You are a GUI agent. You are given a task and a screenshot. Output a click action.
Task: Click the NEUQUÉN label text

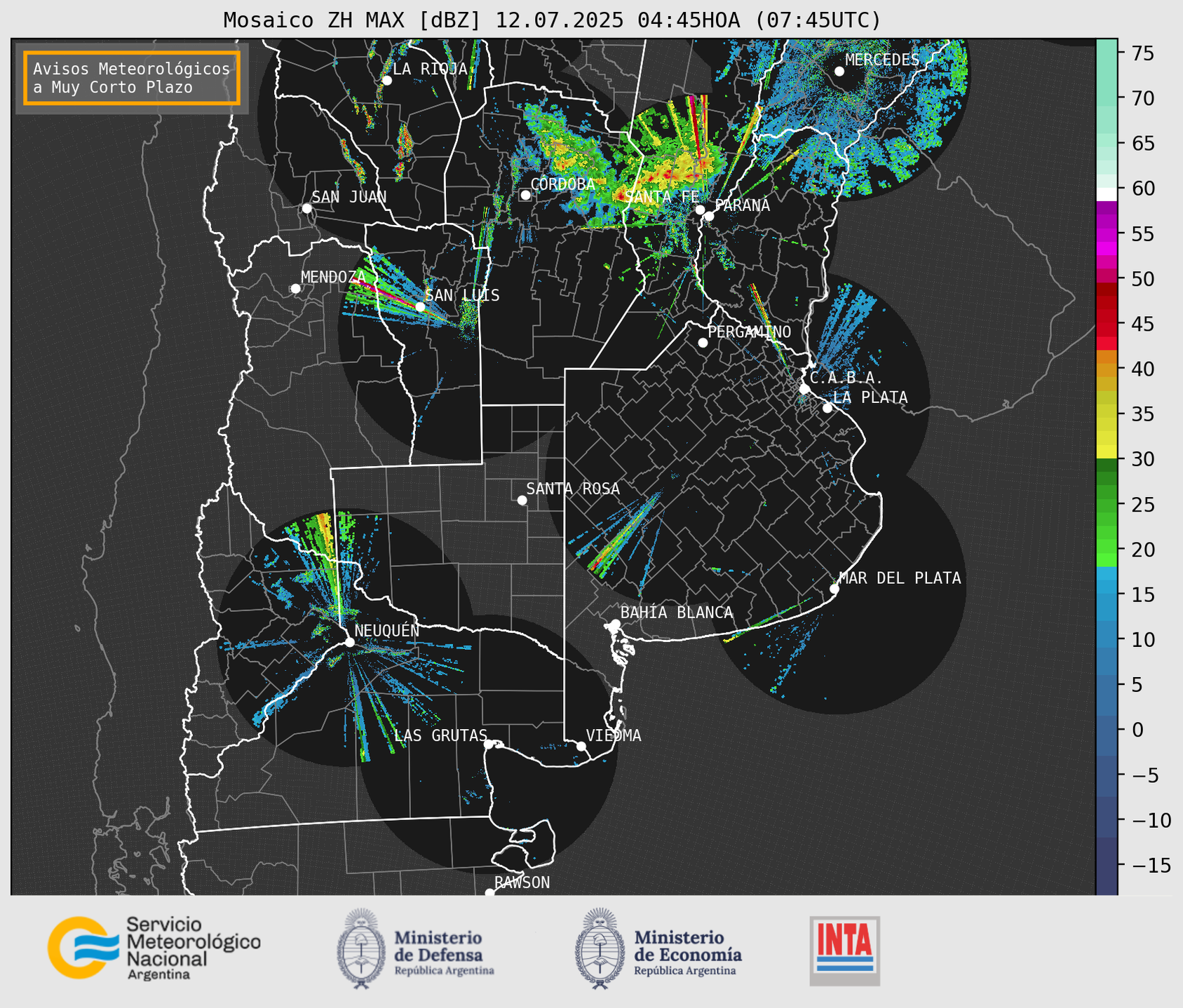pyautogui.click(x=387, y=631)
